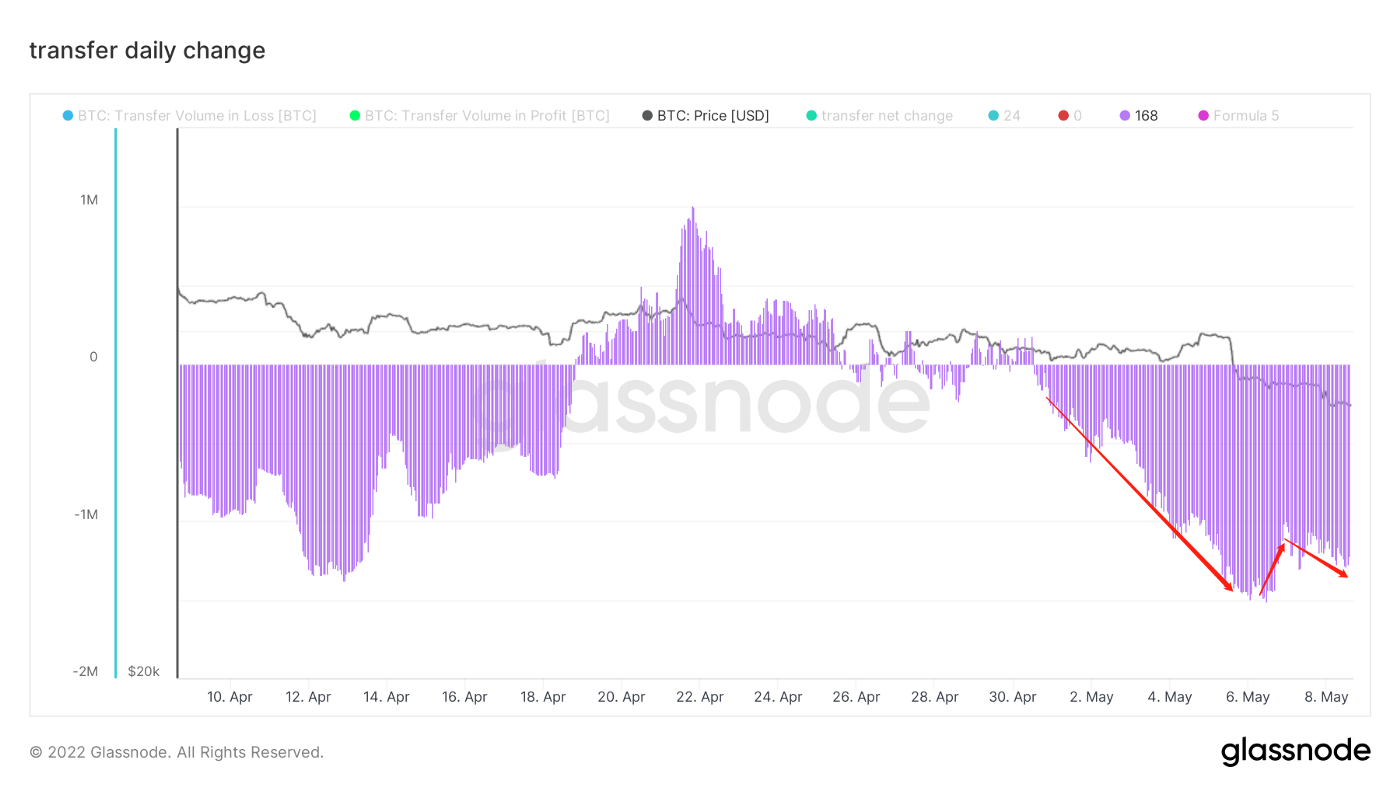Click the teal transfer net change dot
The height and width of the screenshot is (787, 1400).
pyautogui.click(x=812, y=116)
